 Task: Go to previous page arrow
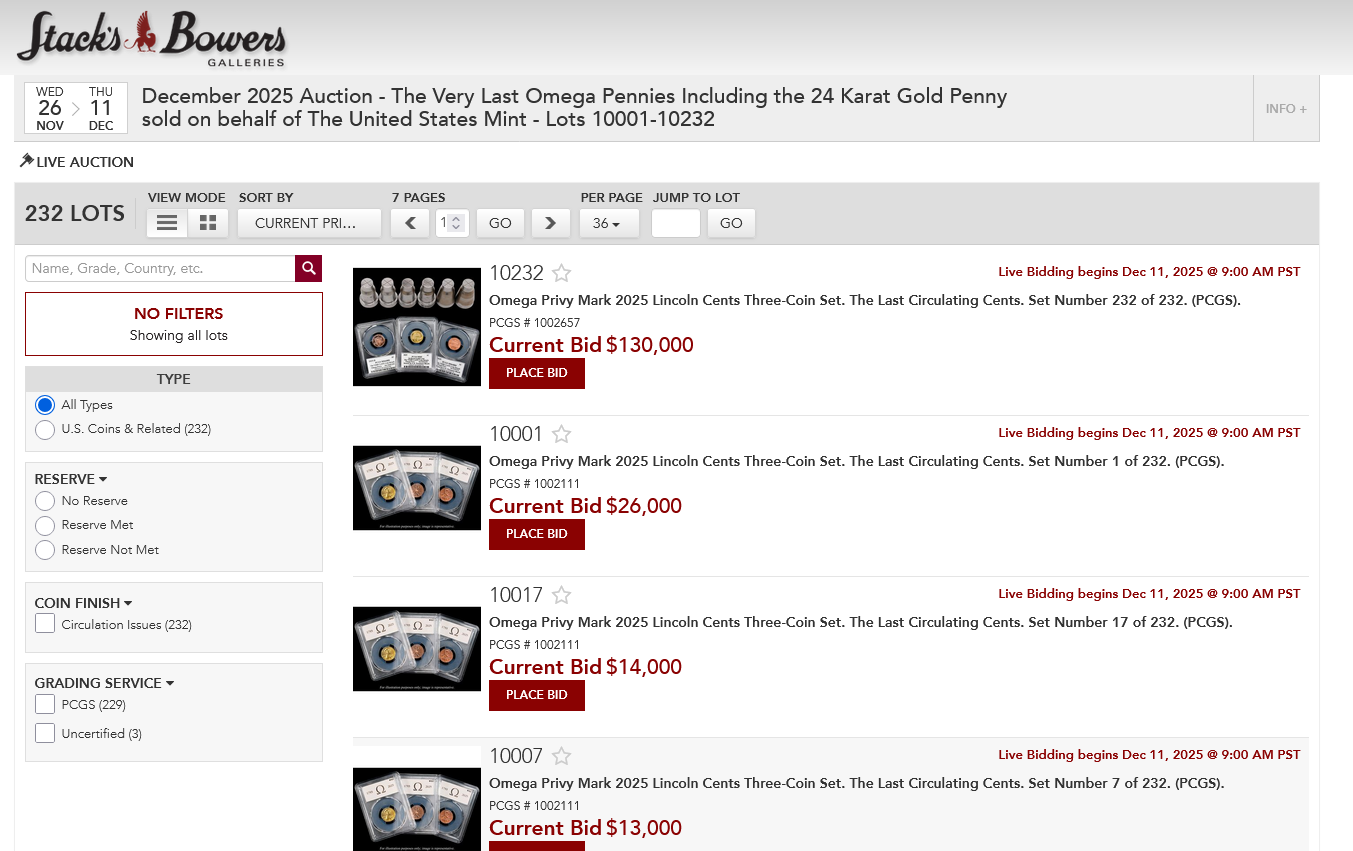coord(410,223)
